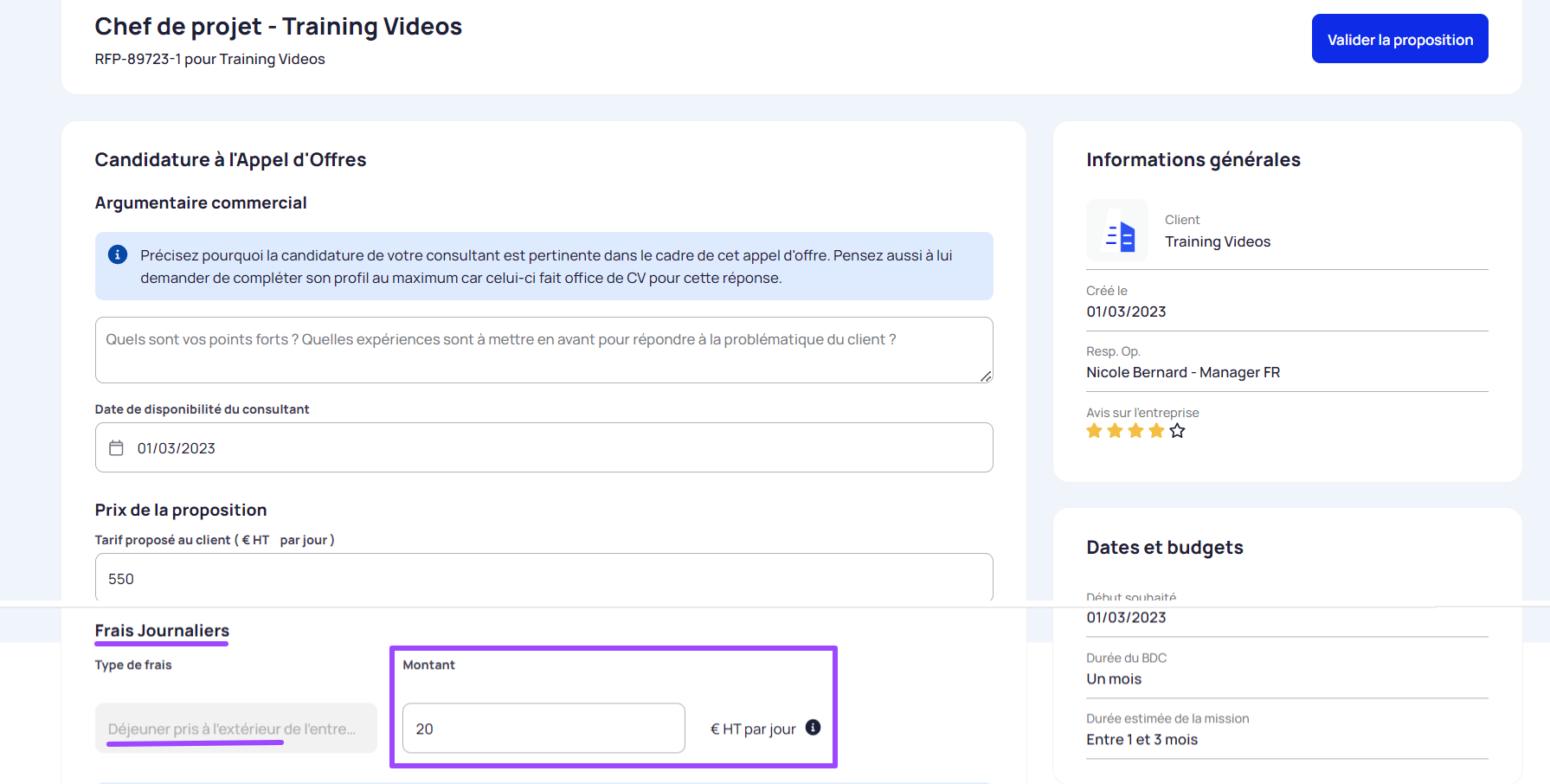Click the Montant field showing 20

click(543, 728)
